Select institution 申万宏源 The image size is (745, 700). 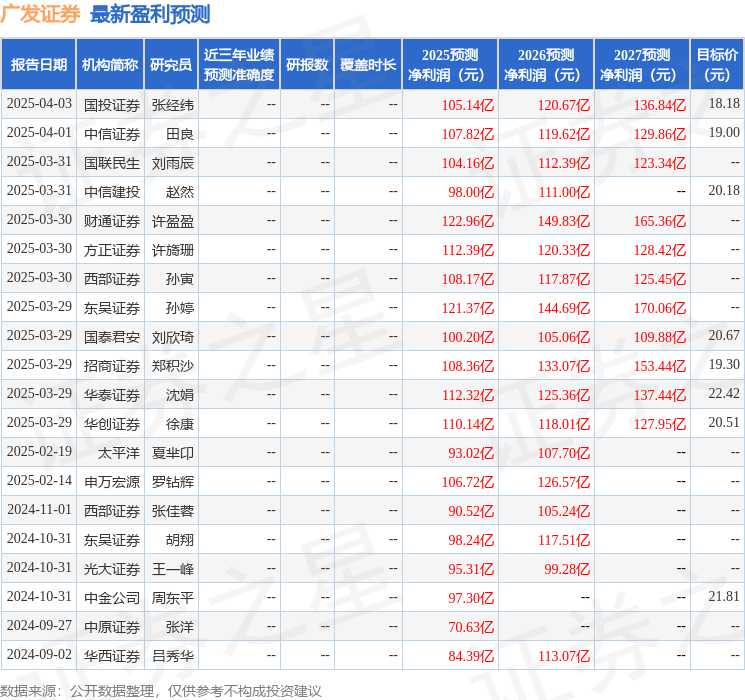point(112,482)
